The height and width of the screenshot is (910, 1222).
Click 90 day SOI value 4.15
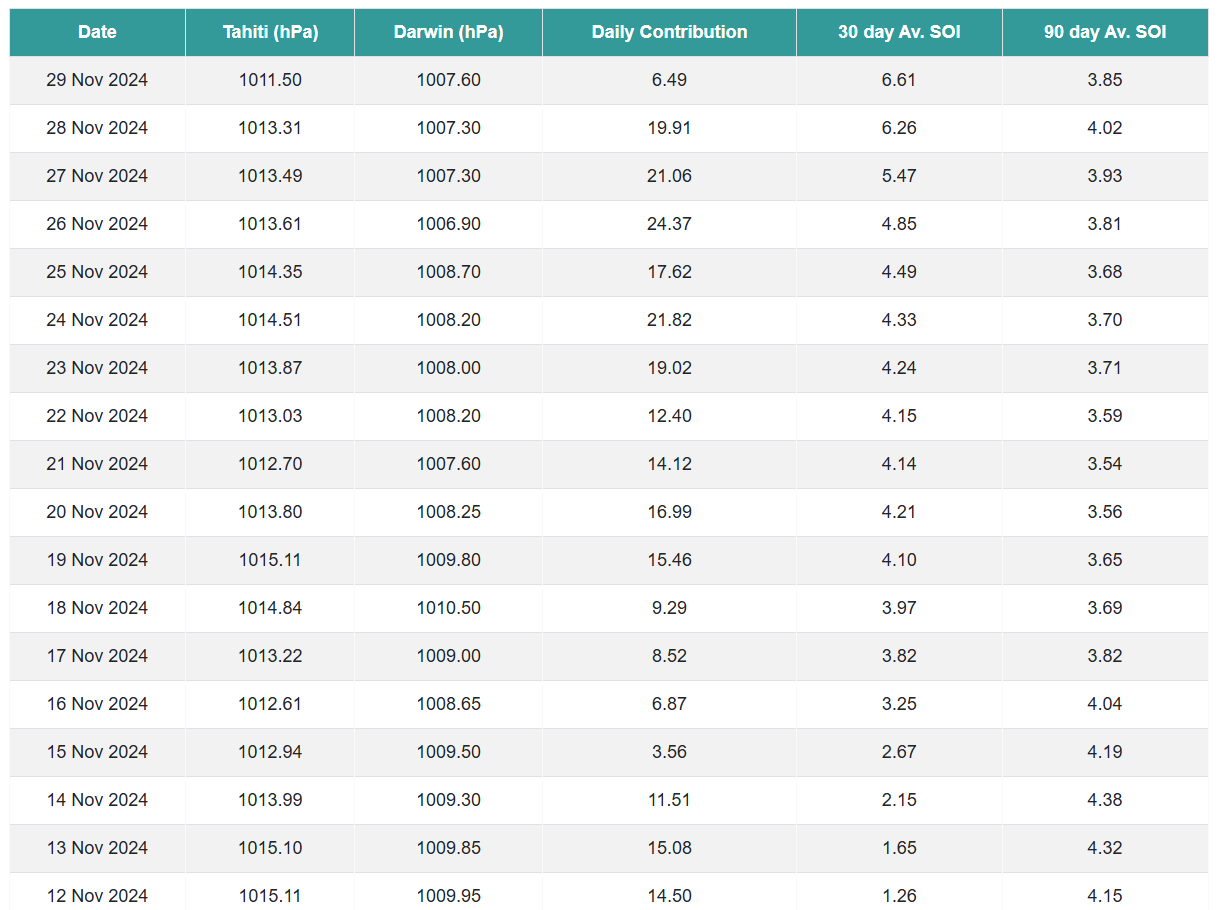click(1105, 896)
